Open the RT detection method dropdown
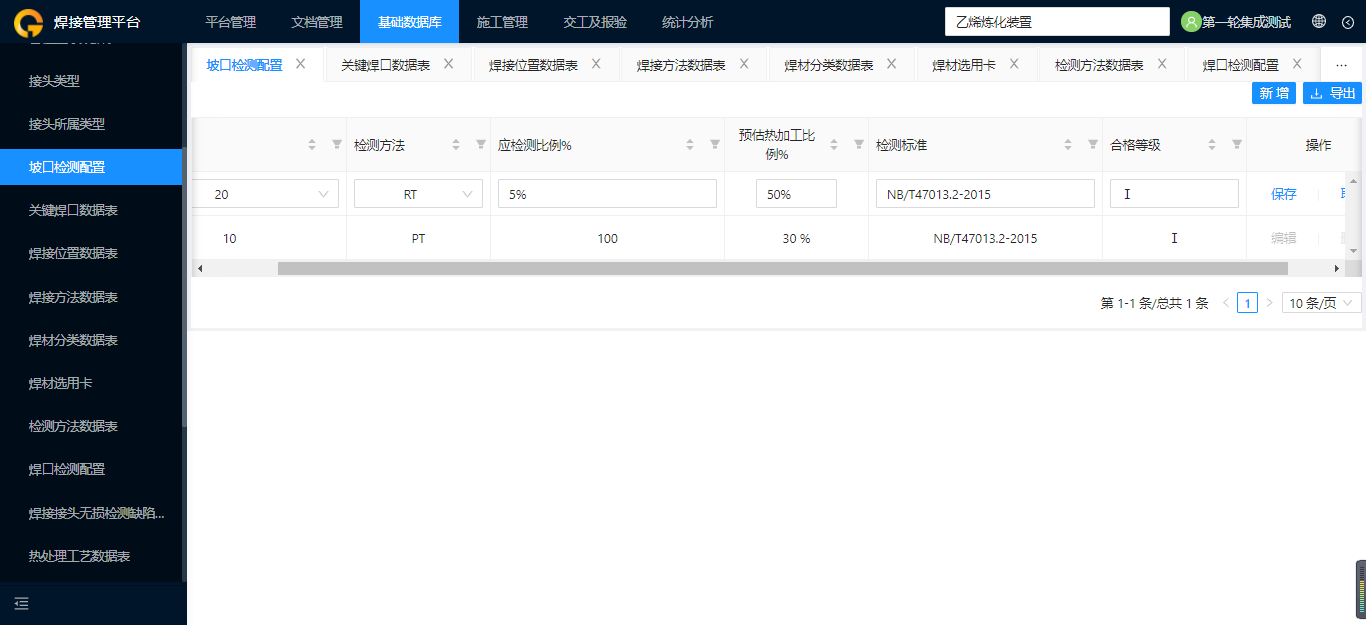The image size is (1366, 625). tap(418, 194)
